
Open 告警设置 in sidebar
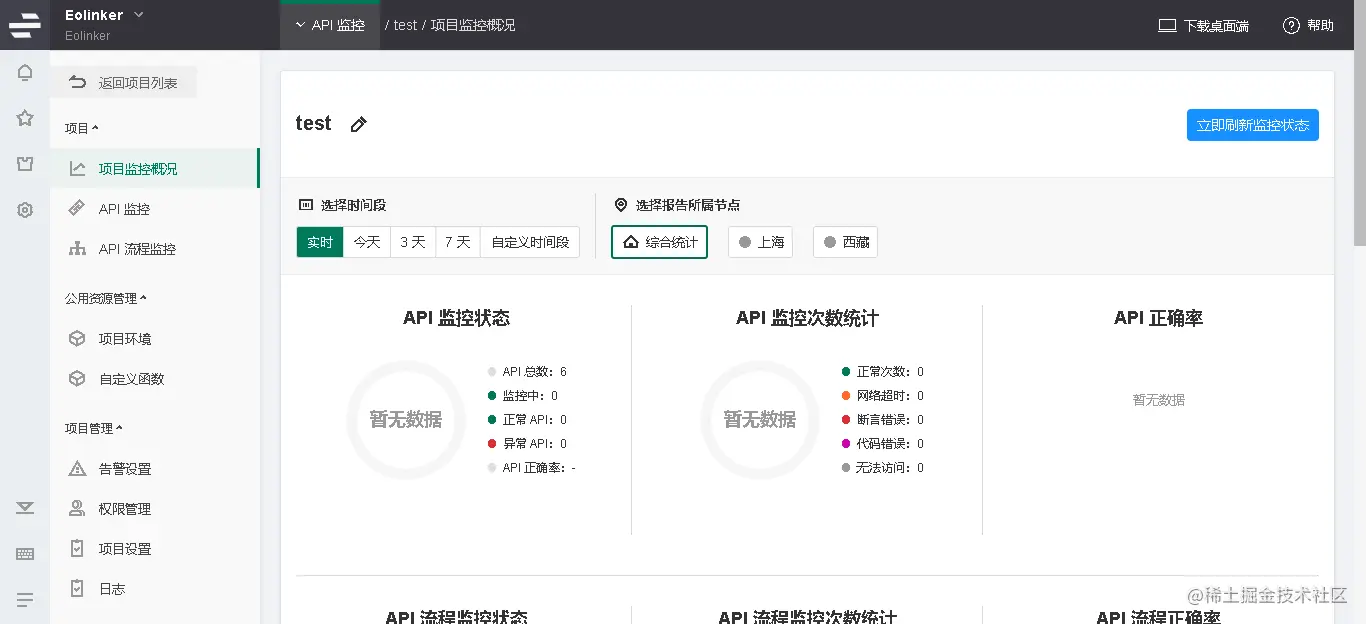point(155,468)
